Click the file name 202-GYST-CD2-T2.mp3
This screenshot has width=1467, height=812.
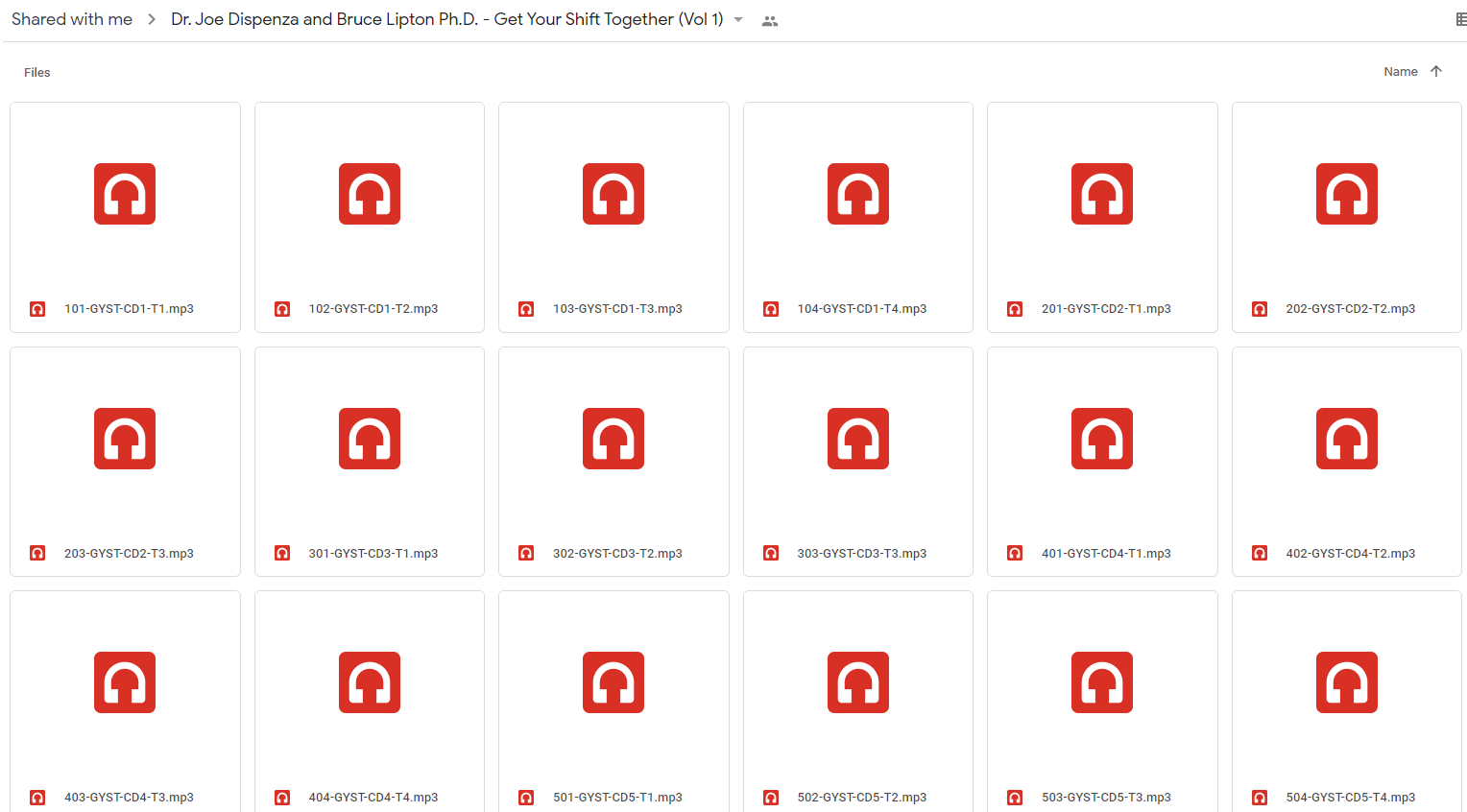click(x=1351, y=309)
